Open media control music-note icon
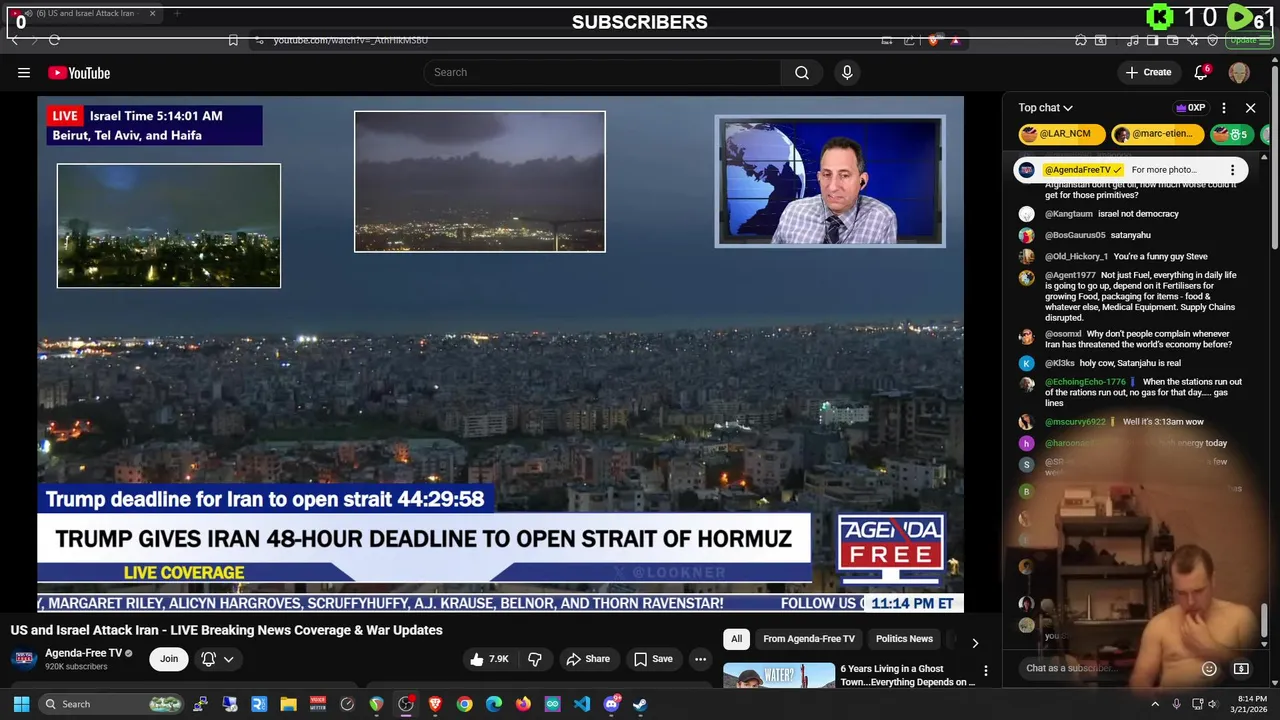Screen dimensions: 1280x720 click(x=1132, y=40)
